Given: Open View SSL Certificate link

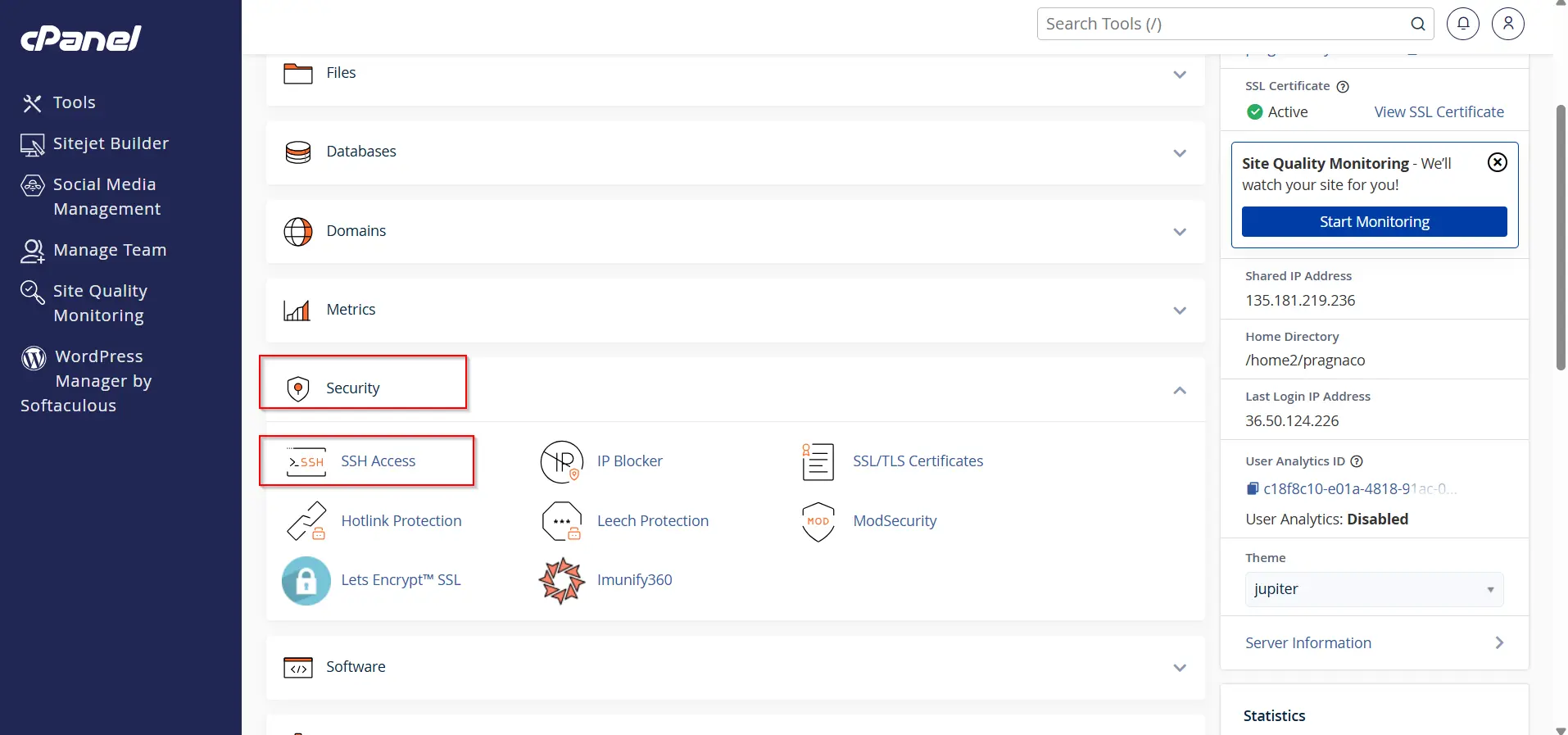Looking at the screenshot, I should click(x=1439, y=112).
